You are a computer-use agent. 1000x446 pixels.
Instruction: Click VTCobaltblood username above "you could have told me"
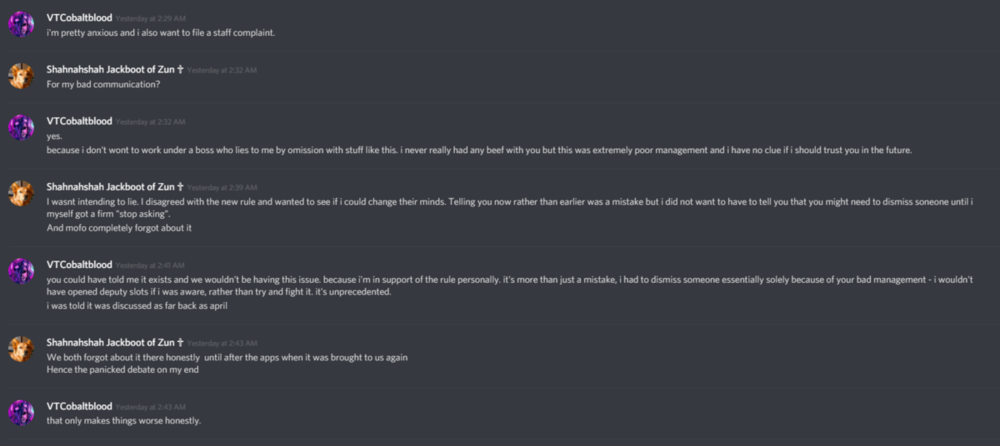(79, 264)
